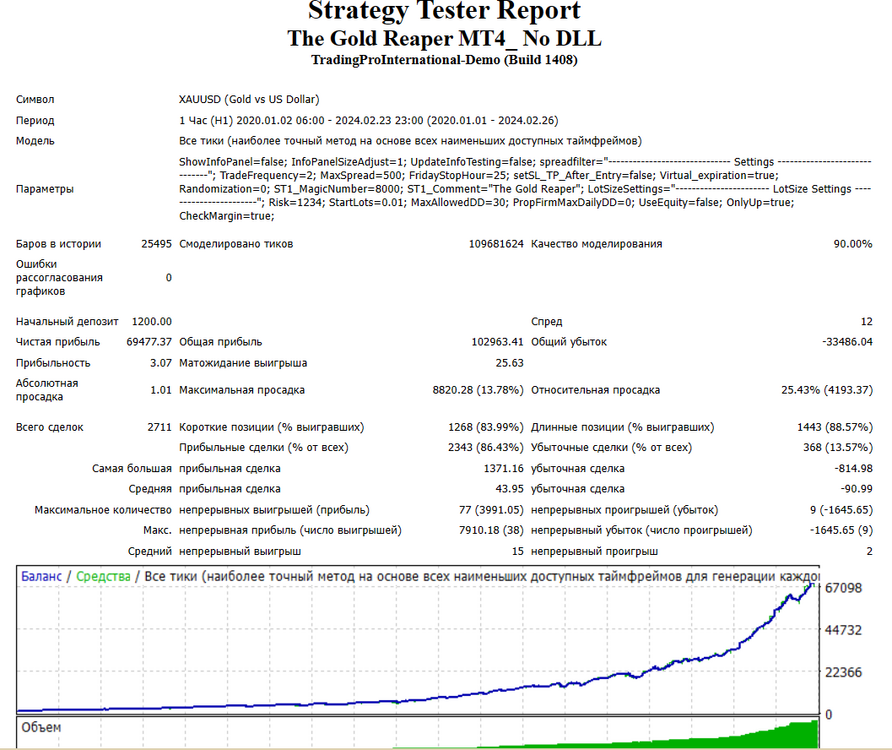Click the Чистая прибыль label
This screenshot has height=750, width=892.
(58, 342)
